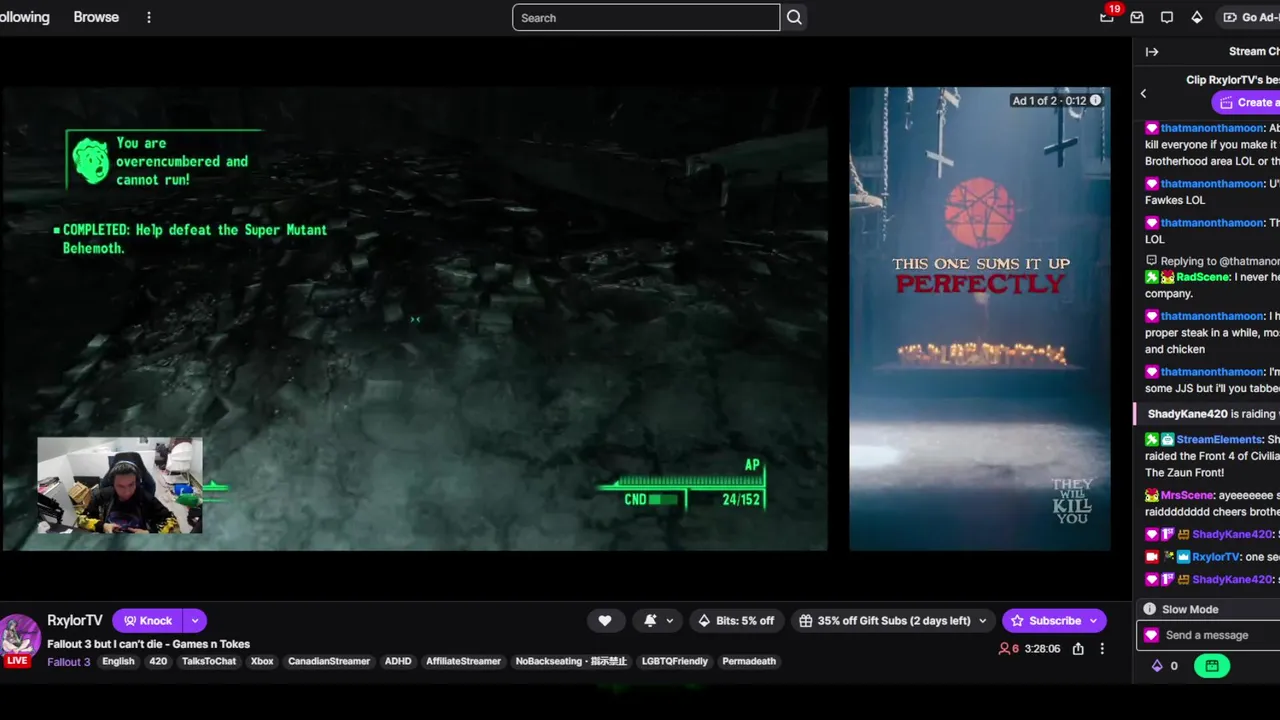Click the reply icon above RadScene message
The image size is (1280, 720).
(1152, 261)
